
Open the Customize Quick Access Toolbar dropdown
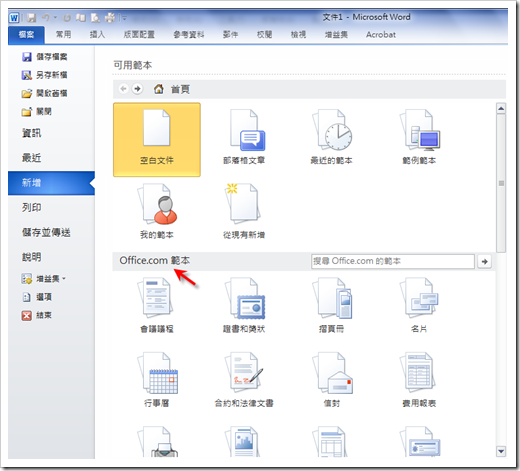[x=124, y=18]
